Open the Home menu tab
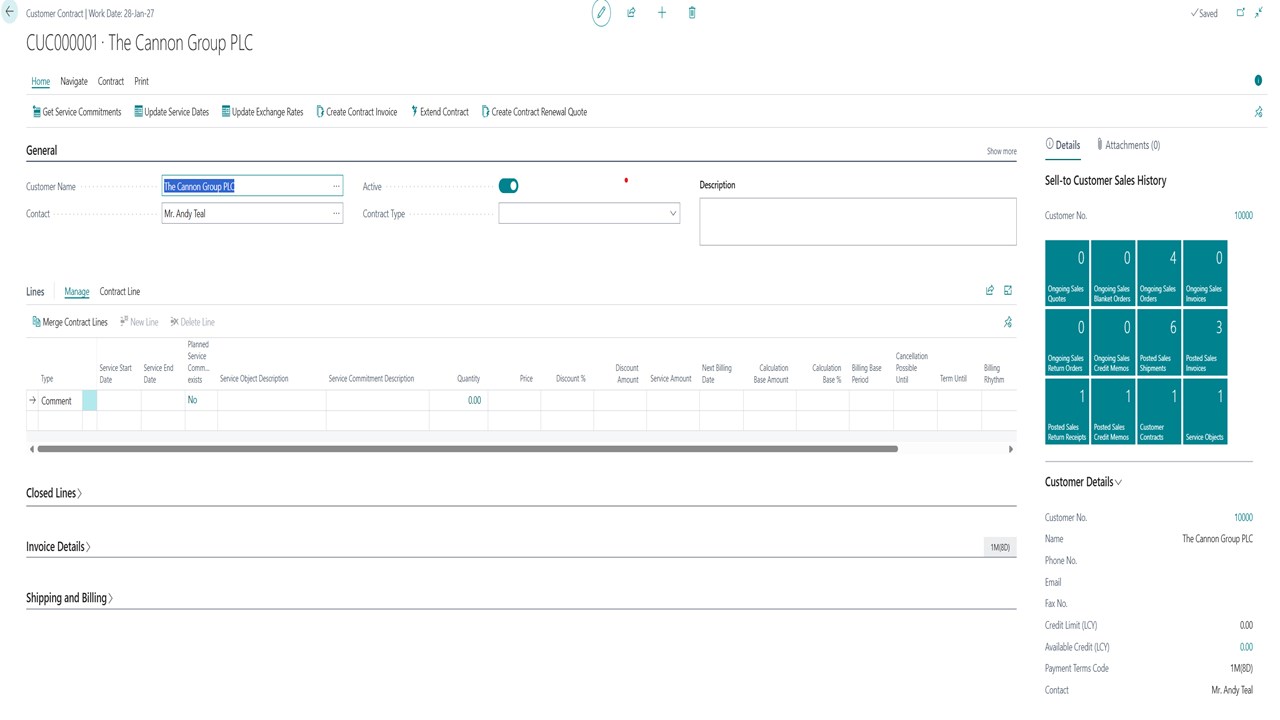 coord(40,81)
